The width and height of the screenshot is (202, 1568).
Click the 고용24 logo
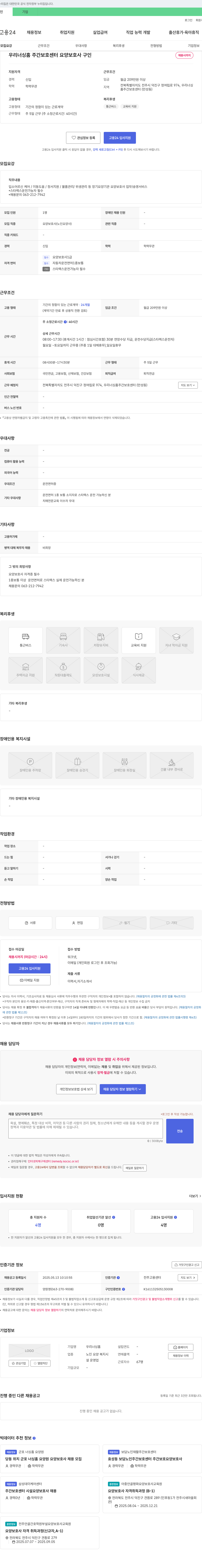[8, 32]
